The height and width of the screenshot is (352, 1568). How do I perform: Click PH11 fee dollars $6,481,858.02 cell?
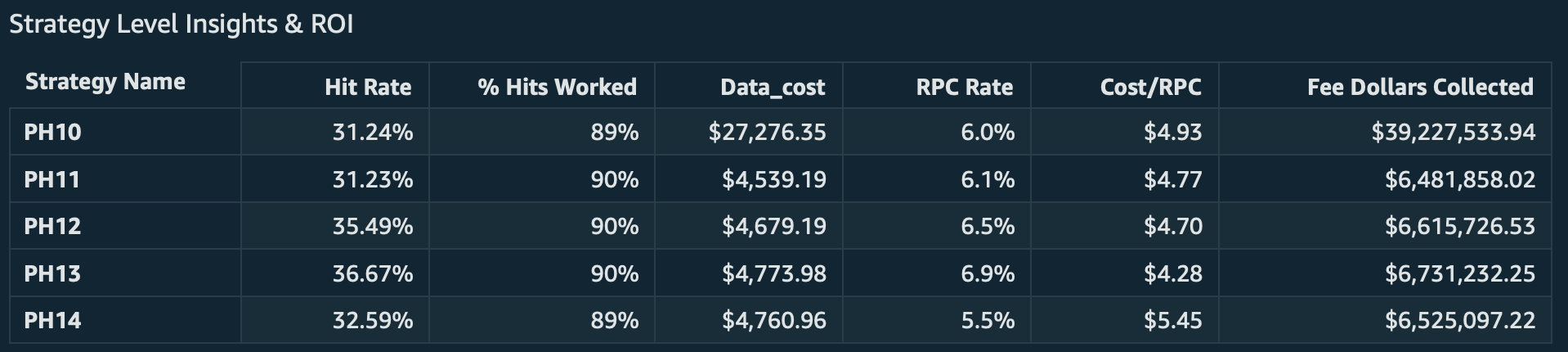[x=1459, y=179]
